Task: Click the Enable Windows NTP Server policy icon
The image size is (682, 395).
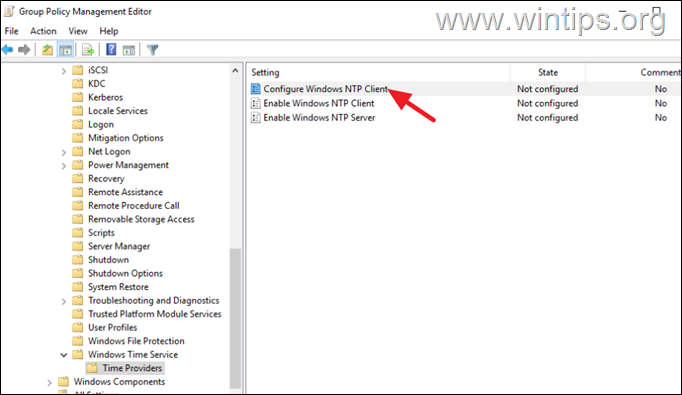Action: (x=256, y=117)
